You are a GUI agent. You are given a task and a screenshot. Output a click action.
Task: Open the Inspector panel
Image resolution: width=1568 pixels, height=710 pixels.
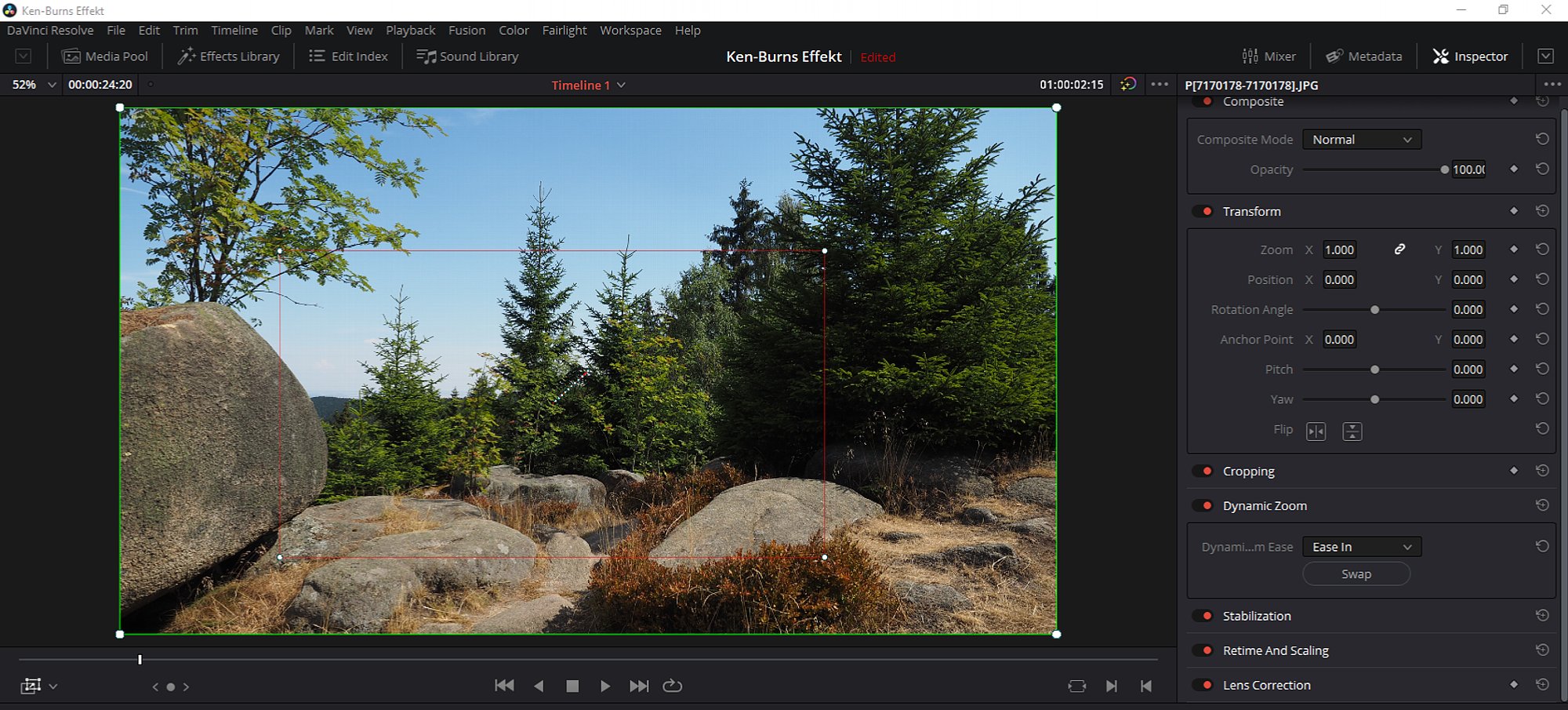point(1470,56)
